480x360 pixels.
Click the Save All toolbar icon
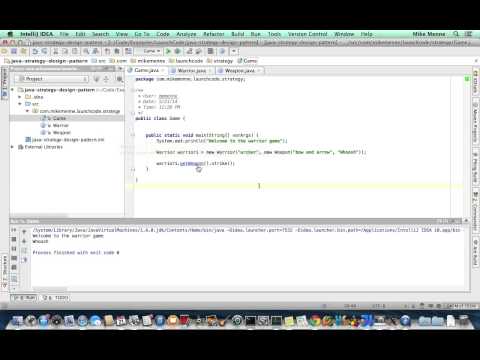(x=14, y=51)
